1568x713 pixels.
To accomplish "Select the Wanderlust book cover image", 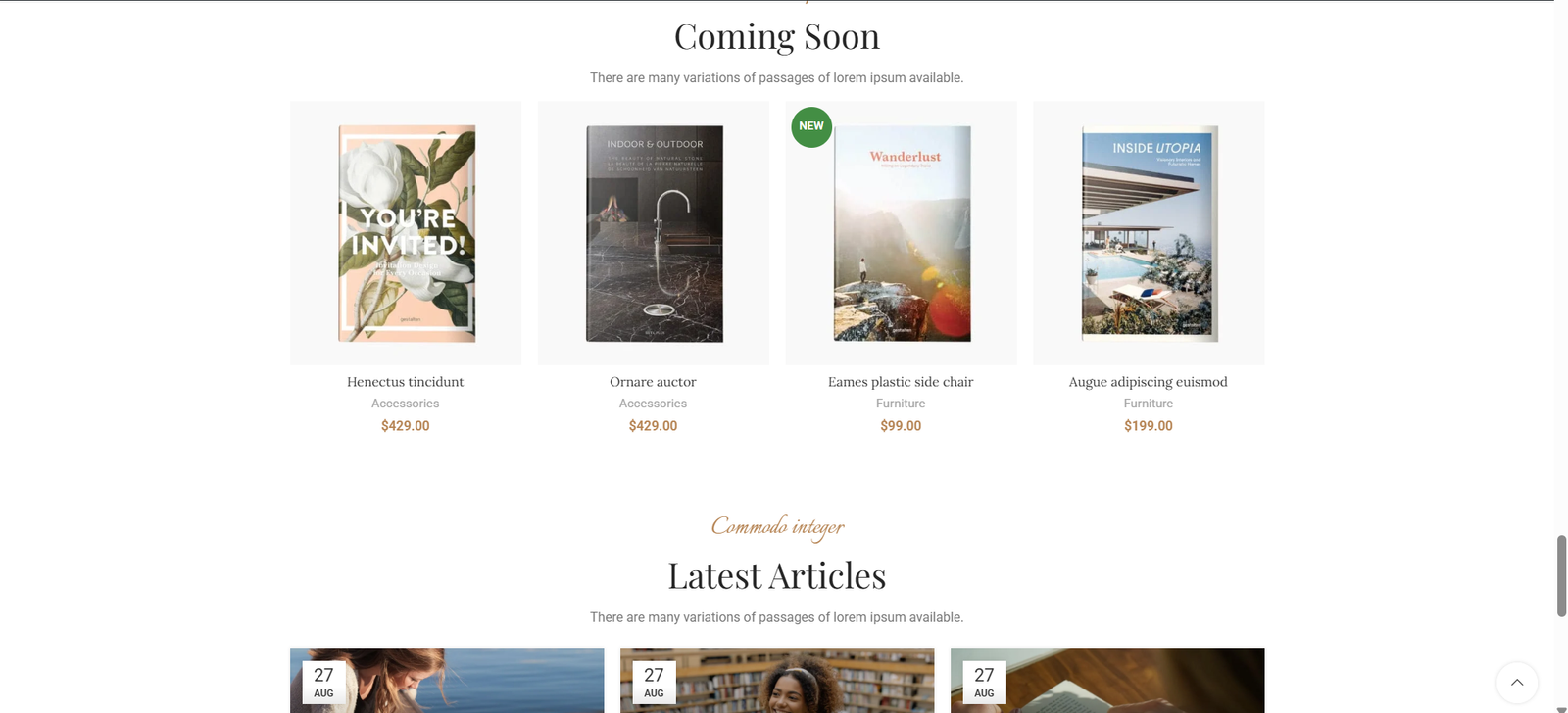I will [x=902, y=235].
